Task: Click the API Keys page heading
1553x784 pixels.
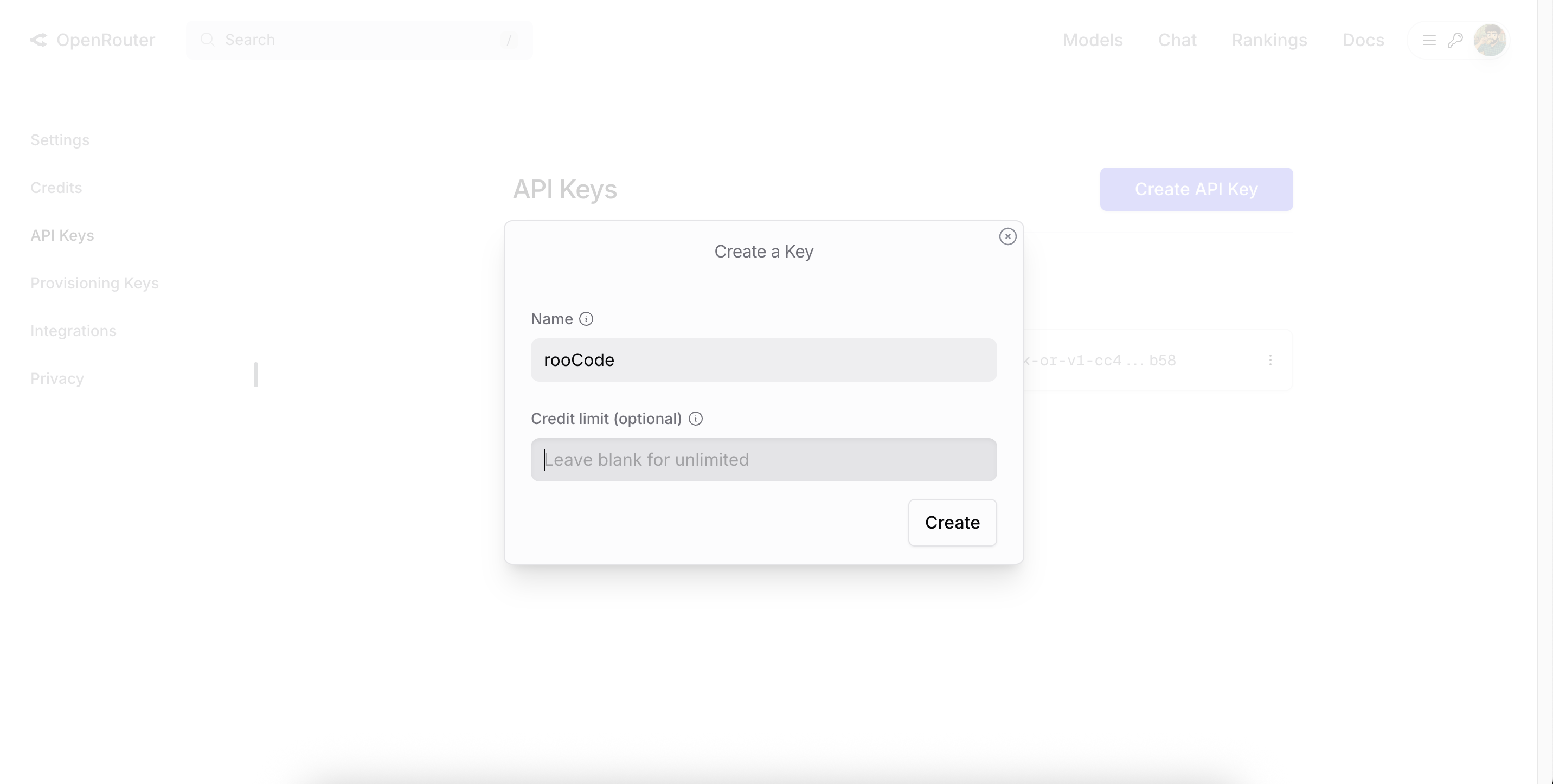Action: tap(564, 189)
